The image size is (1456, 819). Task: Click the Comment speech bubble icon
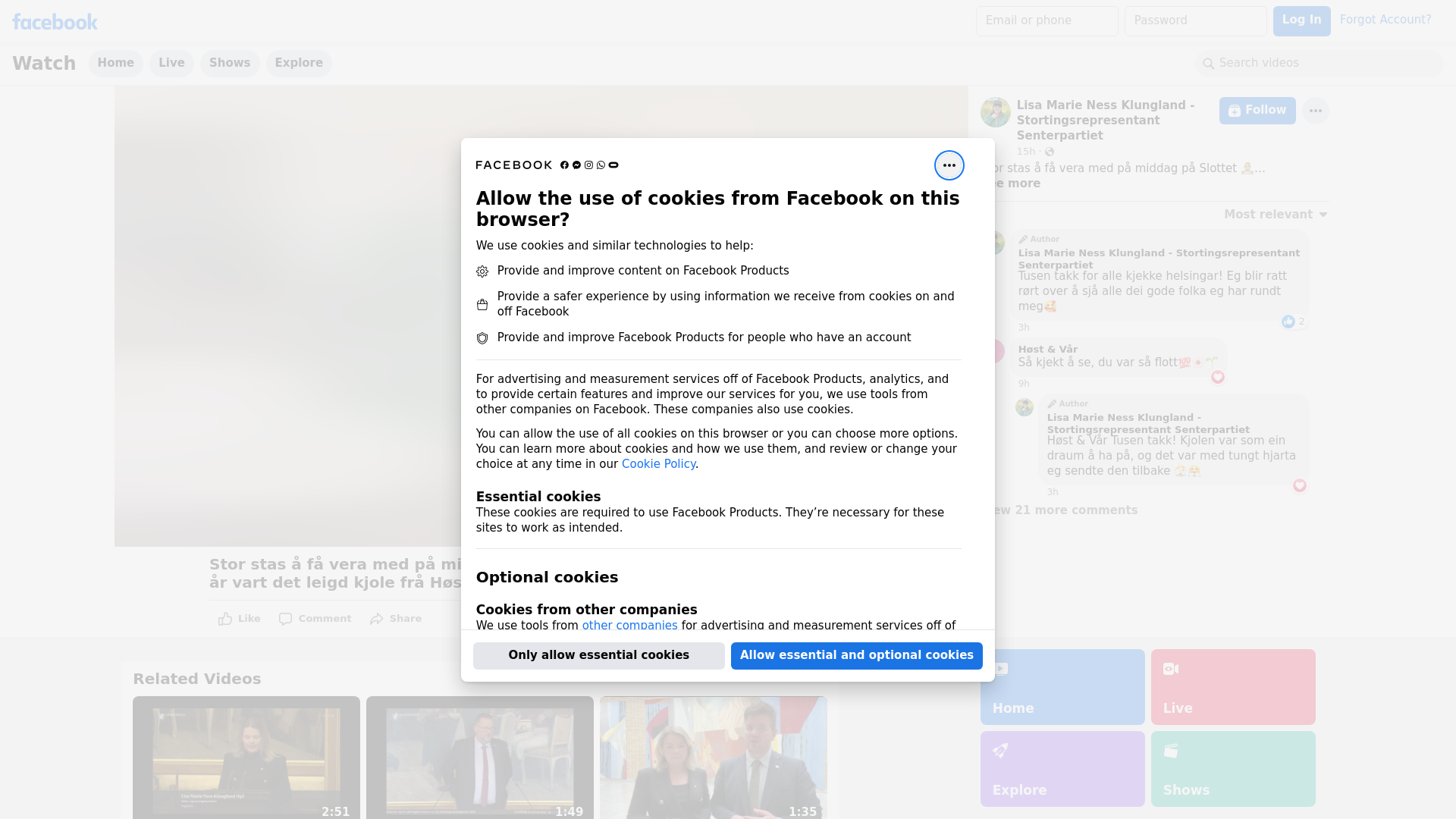tap(285, 619)
